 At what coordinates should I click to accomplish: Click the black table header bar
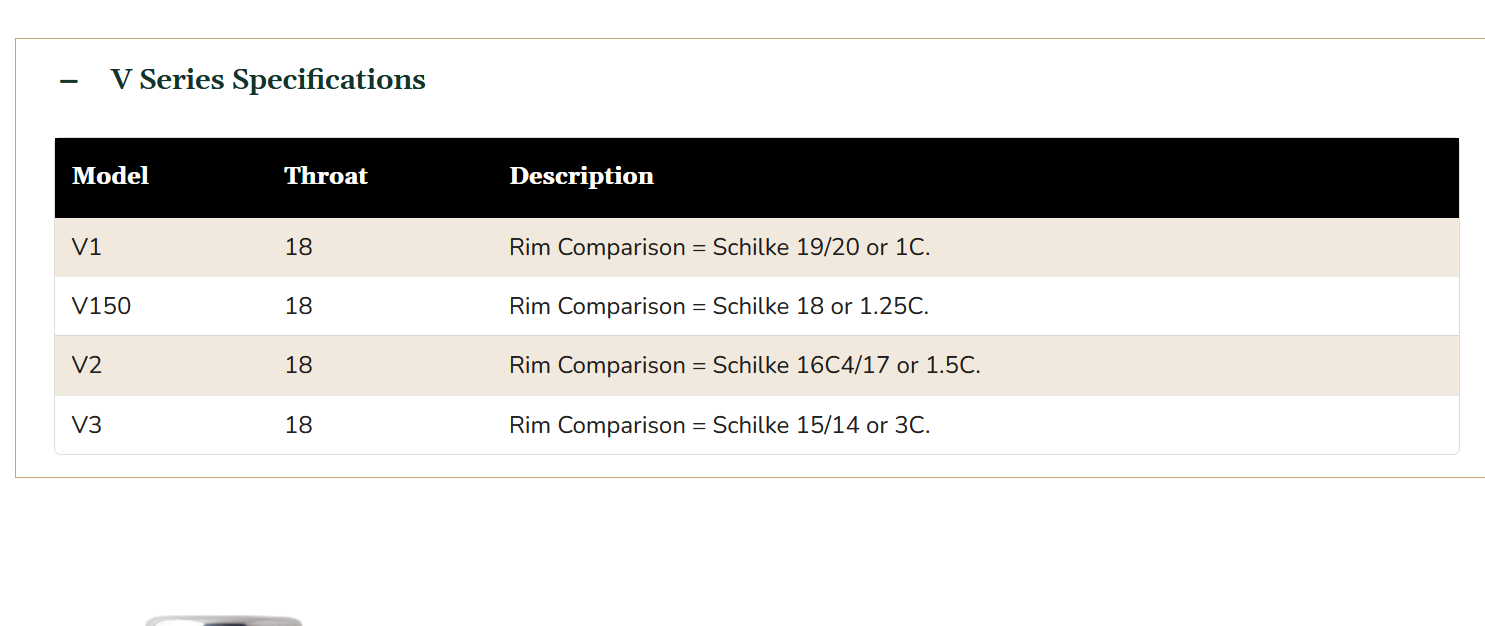click(757, 178)
